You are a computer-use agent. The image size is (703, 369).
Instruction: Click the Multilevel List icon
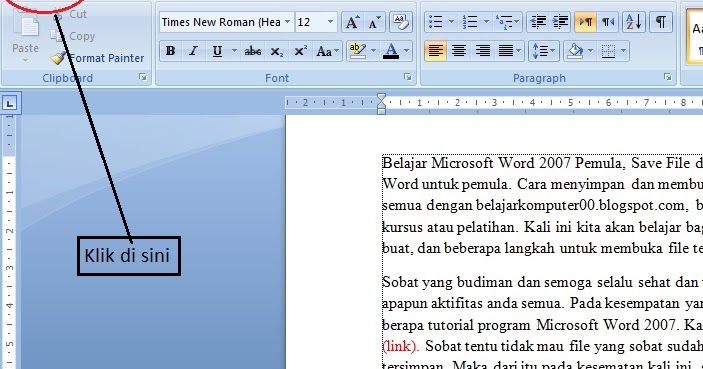[x=508, y=22]
